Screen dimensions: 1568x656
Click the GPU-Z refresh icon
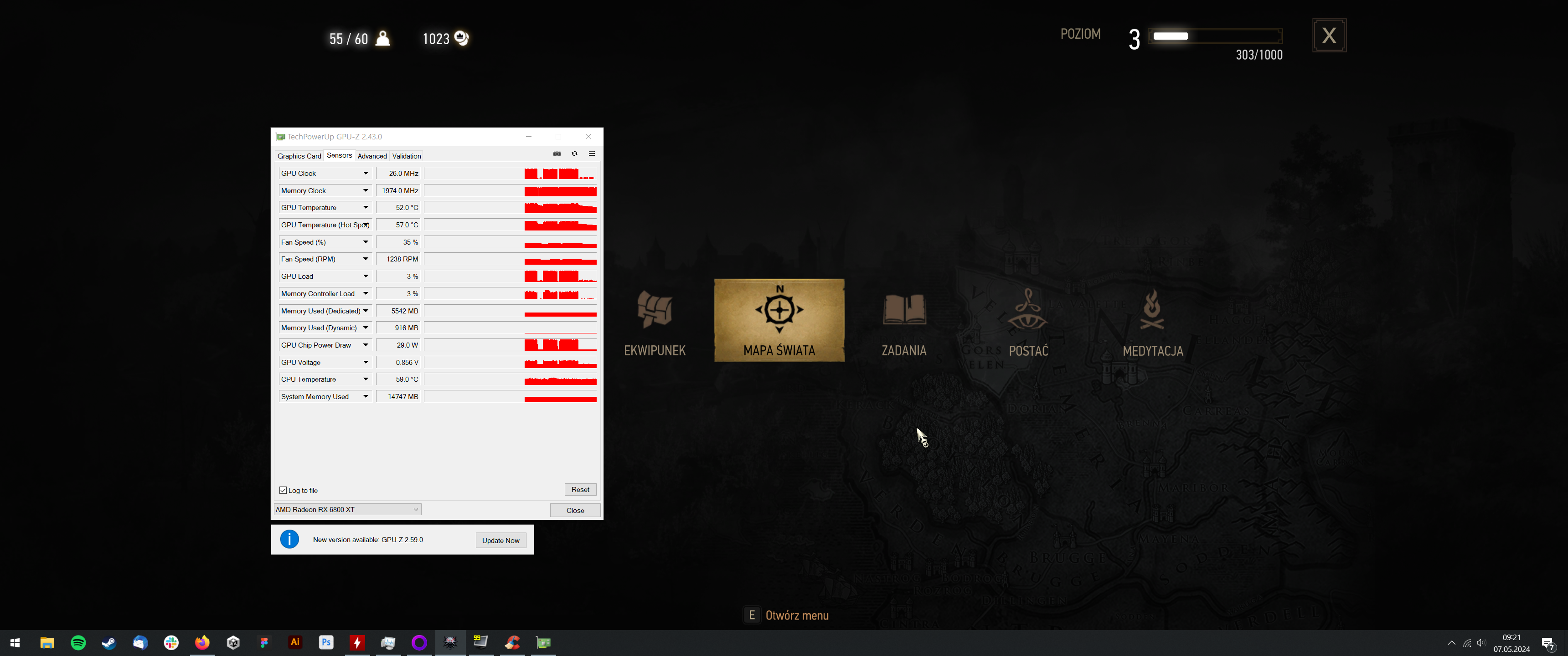pos(574,154)
